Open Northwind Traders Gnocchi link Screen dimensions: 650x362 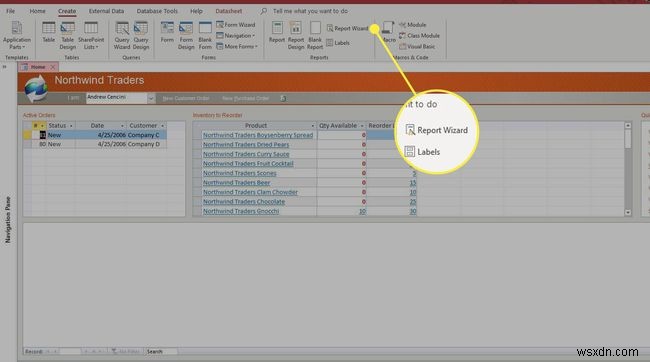[241, 211]
